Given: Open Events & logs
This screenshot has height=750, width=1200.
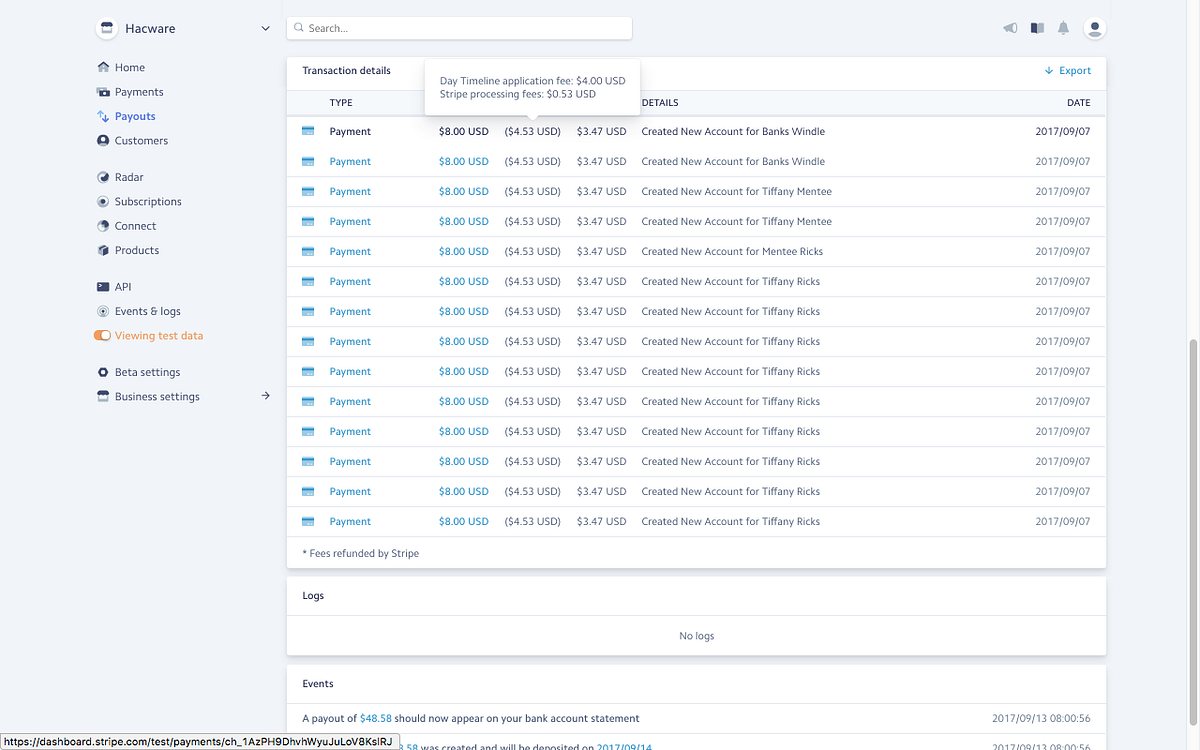Looking at the screenshot, I should 147,311.
